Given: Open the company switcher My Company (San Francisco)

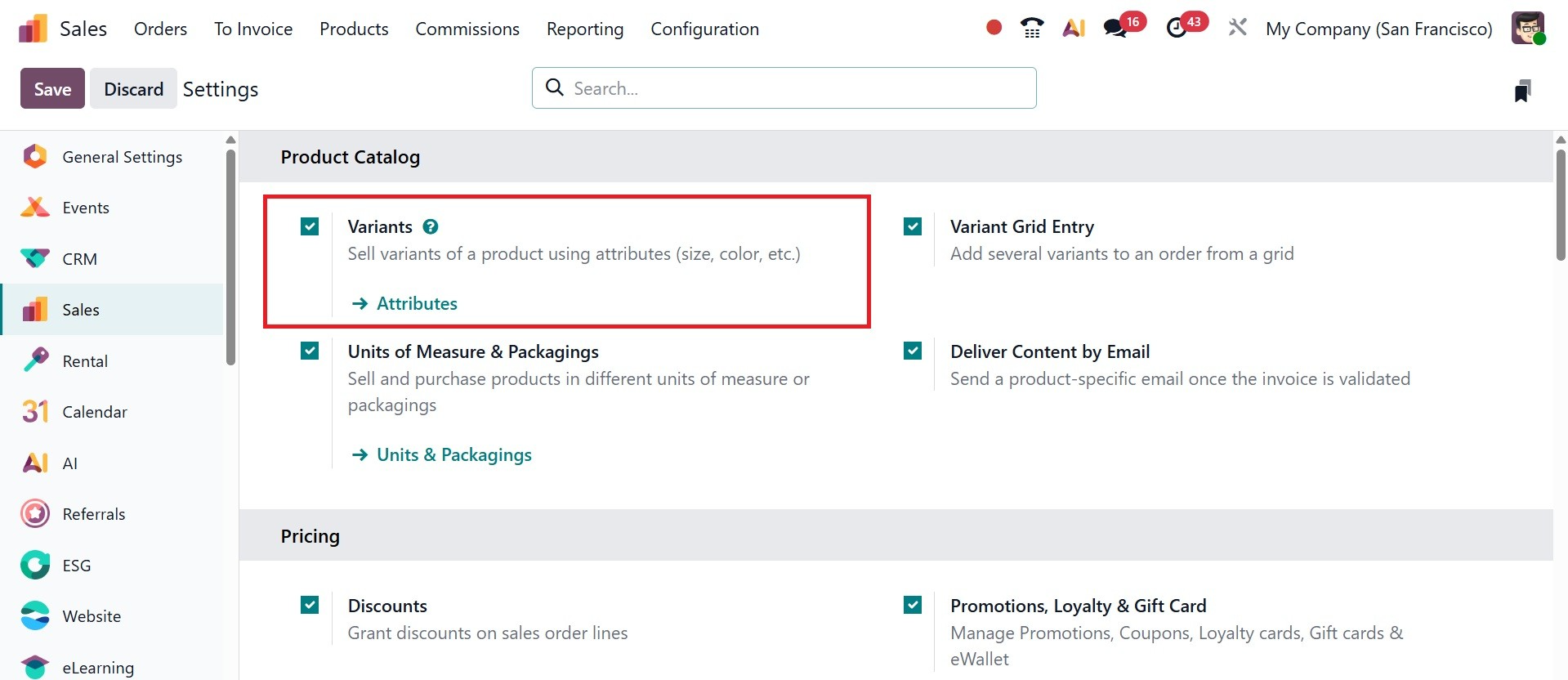Looking at the screenshot, I should (1378, 29).
